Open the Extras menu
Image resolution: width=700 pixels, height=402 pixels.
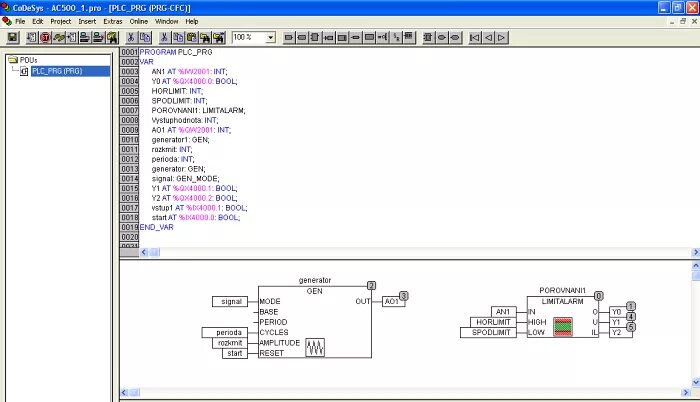[113, 21]
